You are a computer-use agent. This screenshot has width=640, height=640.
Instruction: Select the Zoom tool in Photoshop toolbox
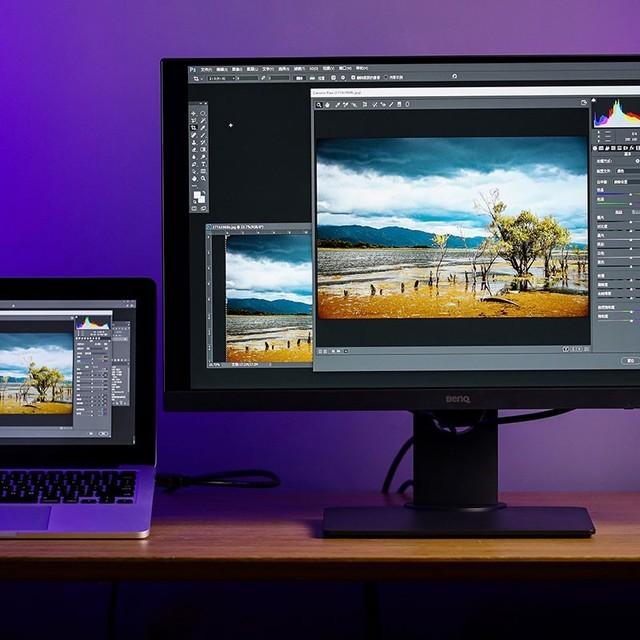click(203, 178)
